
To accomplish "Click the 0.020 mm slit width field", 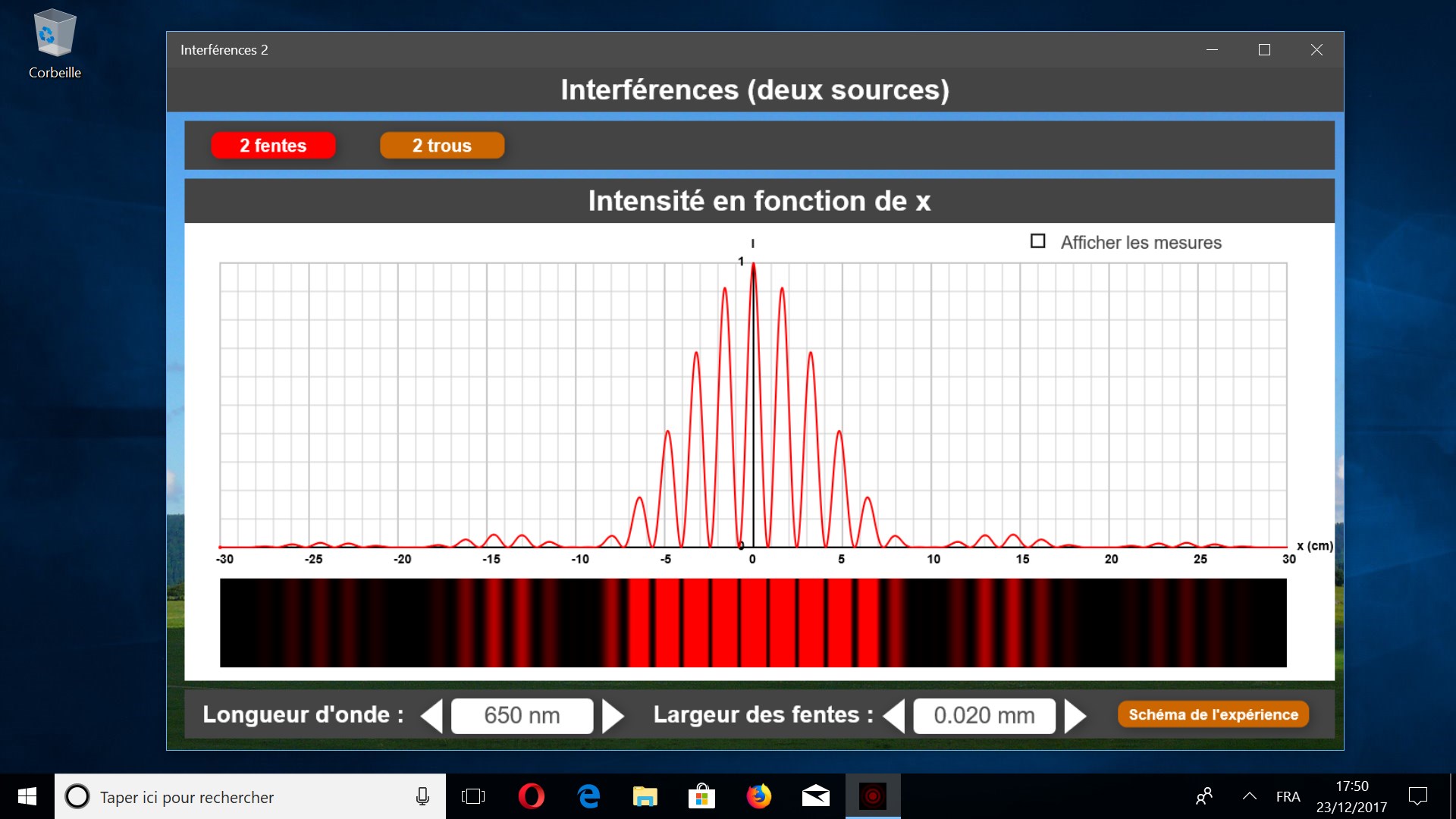I will 984,716.
